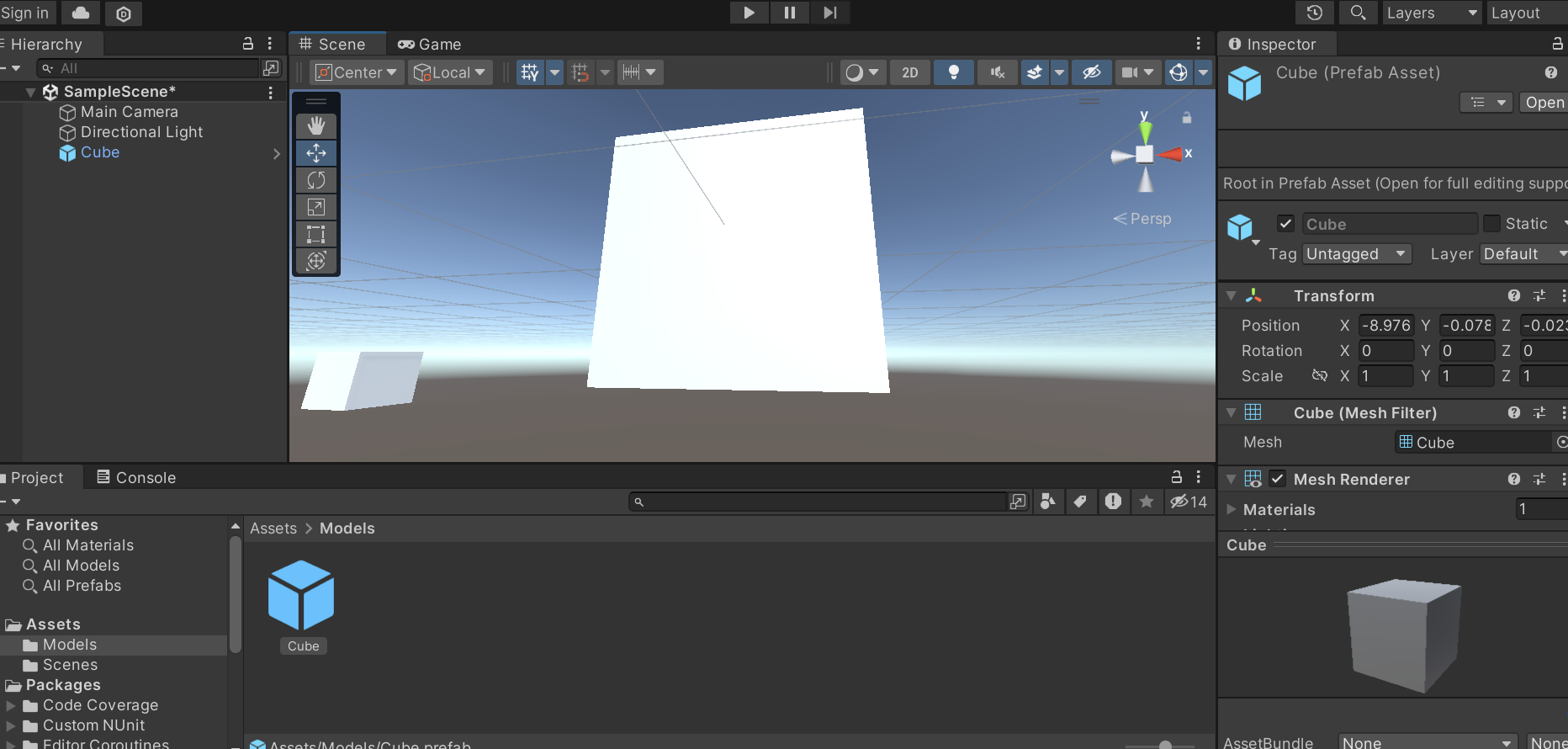Open the Scenes folder in Project

(x=70, y=665)
